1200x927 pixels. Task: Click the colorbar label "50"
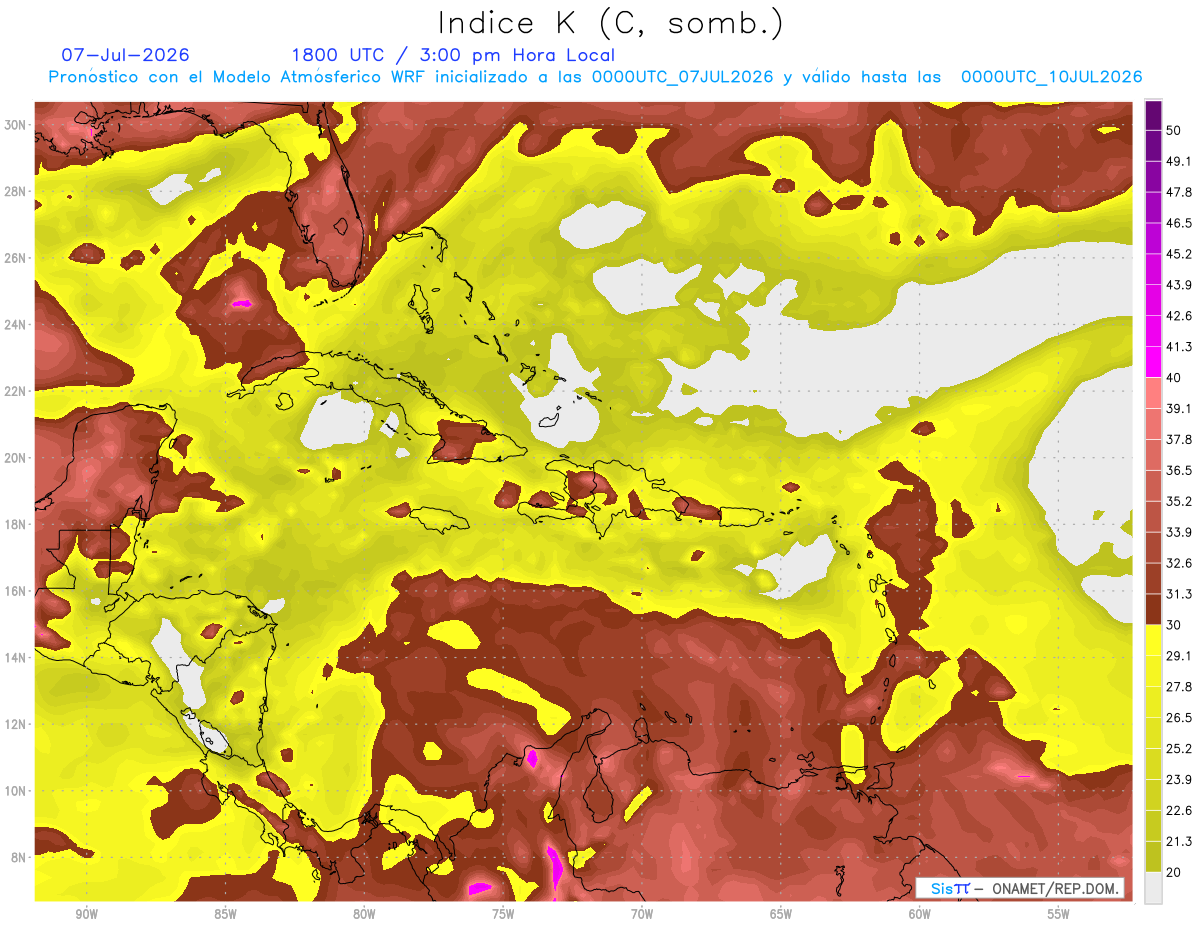click(1175, 130)
